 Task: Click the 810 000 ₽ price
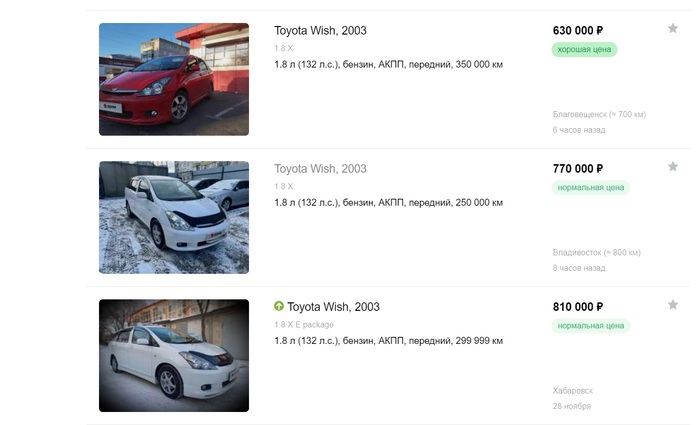click(x=577, y=307)
